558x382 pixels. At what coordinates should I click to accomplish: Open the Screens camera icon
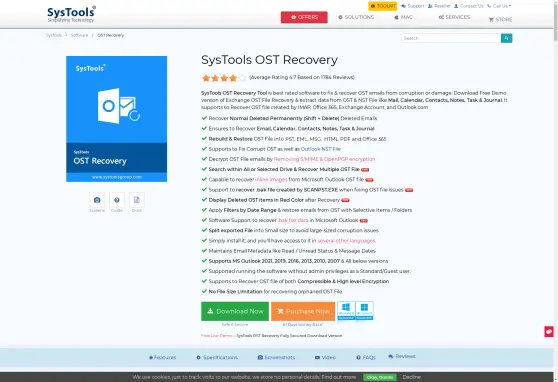(x=97, y=200)
